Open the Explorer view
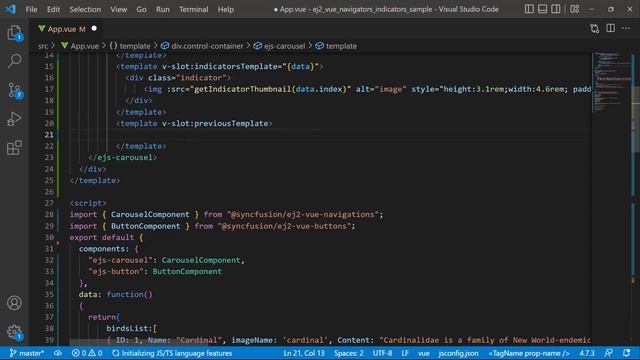The height and width of the screenshot is (360, 640). pos(14,33)
